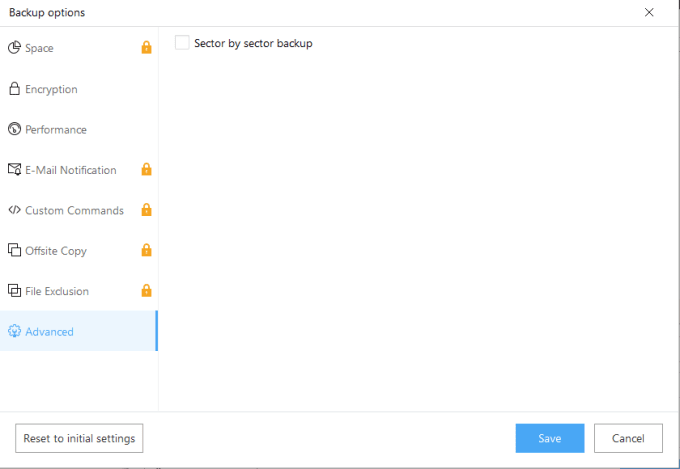
Task: Switch to the Performance tab
Action: pos(56,129)
